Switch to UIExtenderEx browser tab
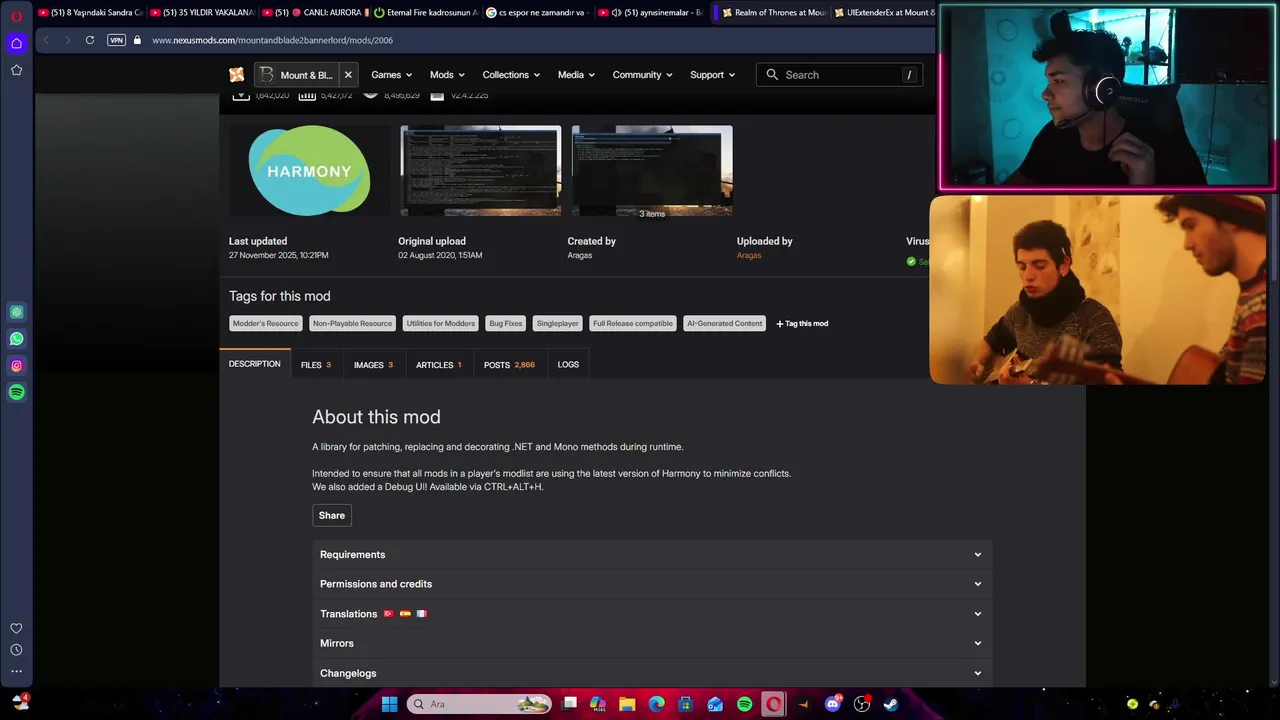 [885, 12]
